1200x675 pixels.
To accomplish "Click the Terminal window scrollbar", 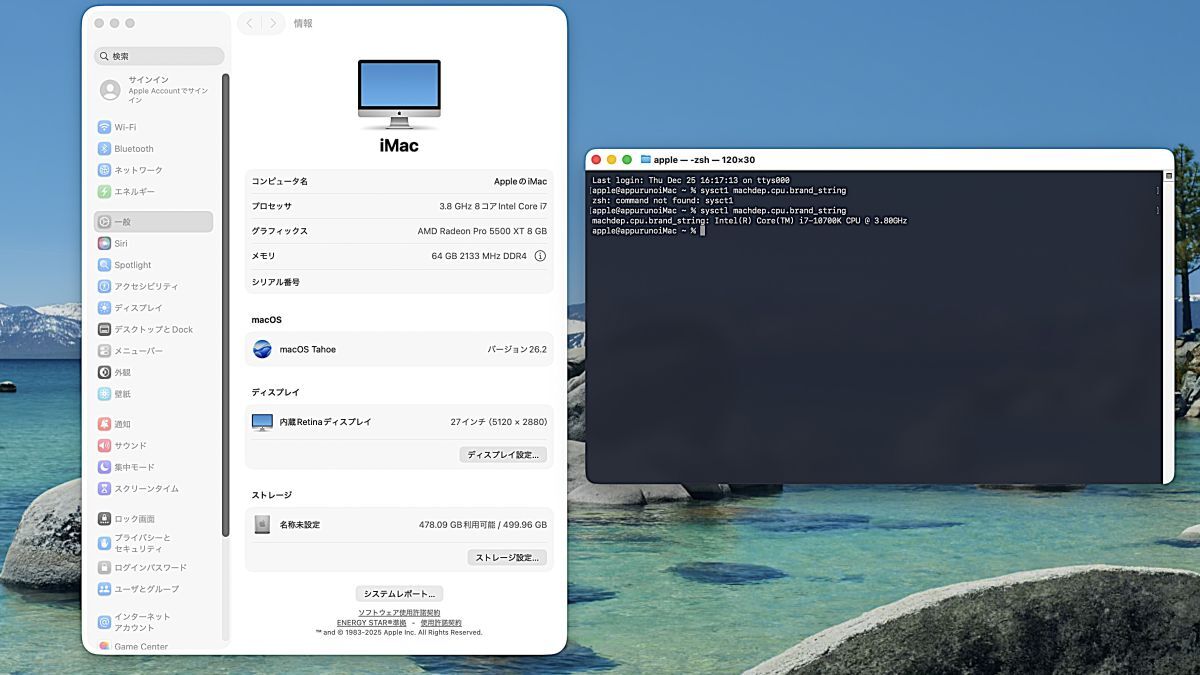I will (1168, 326).
